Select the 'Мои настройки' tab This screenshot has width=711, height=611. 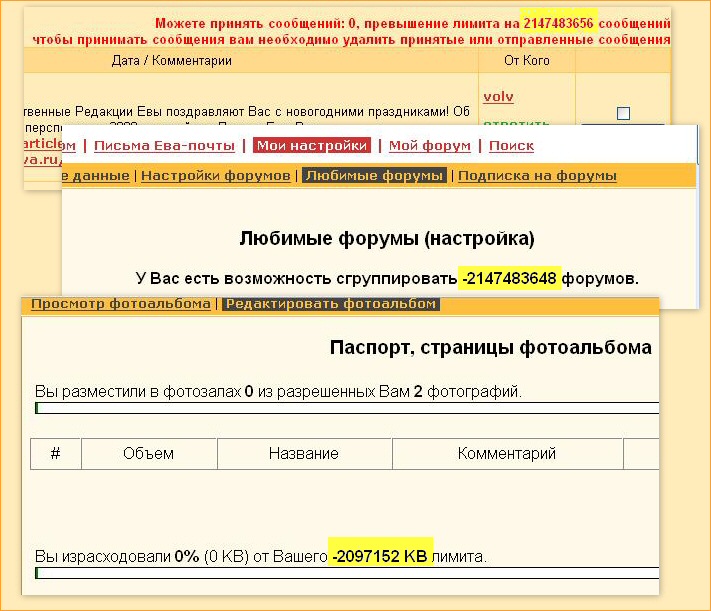click(x=312, y=146)
